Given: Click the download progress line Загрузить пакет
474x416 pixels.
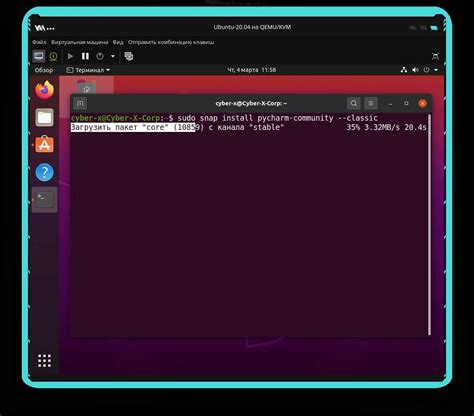Looking at the screenshot, I should [x=177, y=127].
